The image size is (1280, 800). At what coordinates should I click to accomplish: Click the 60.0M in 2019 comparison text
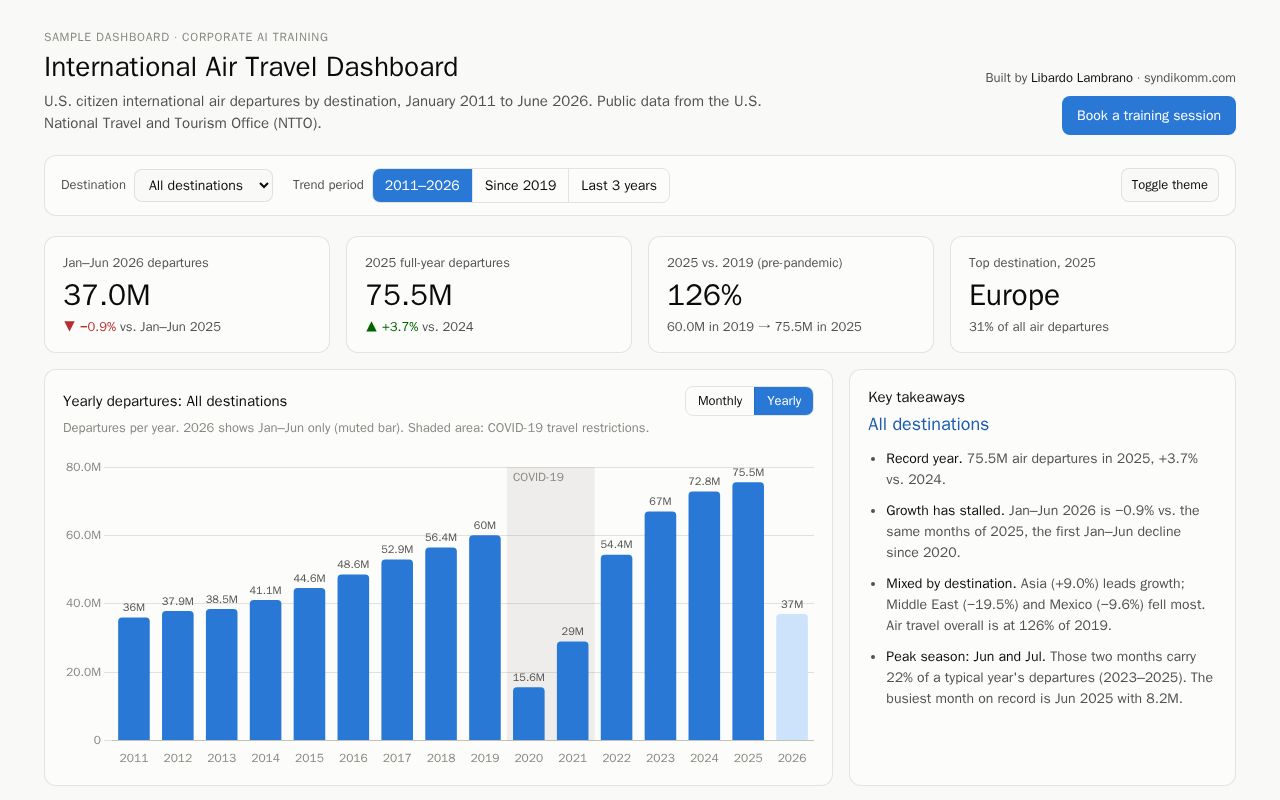click(x=764, y=326)
